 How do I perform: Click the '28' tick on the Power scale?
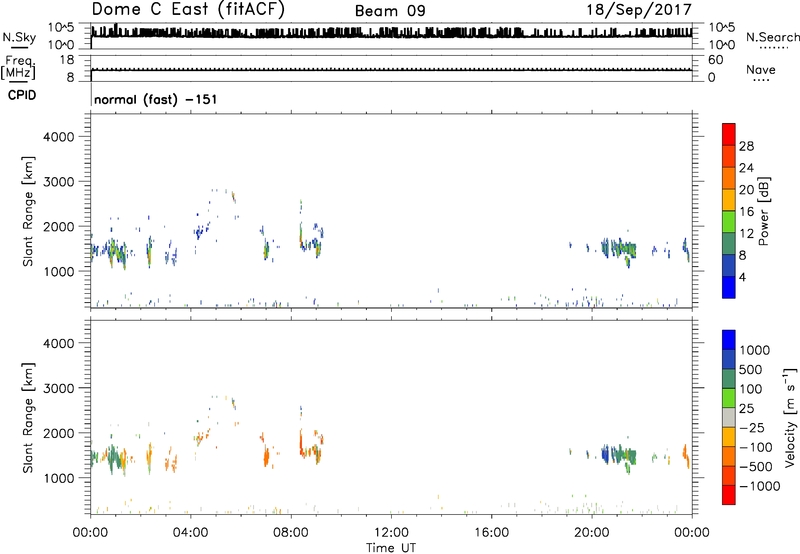pyautogui.click(x=746, y=146)
